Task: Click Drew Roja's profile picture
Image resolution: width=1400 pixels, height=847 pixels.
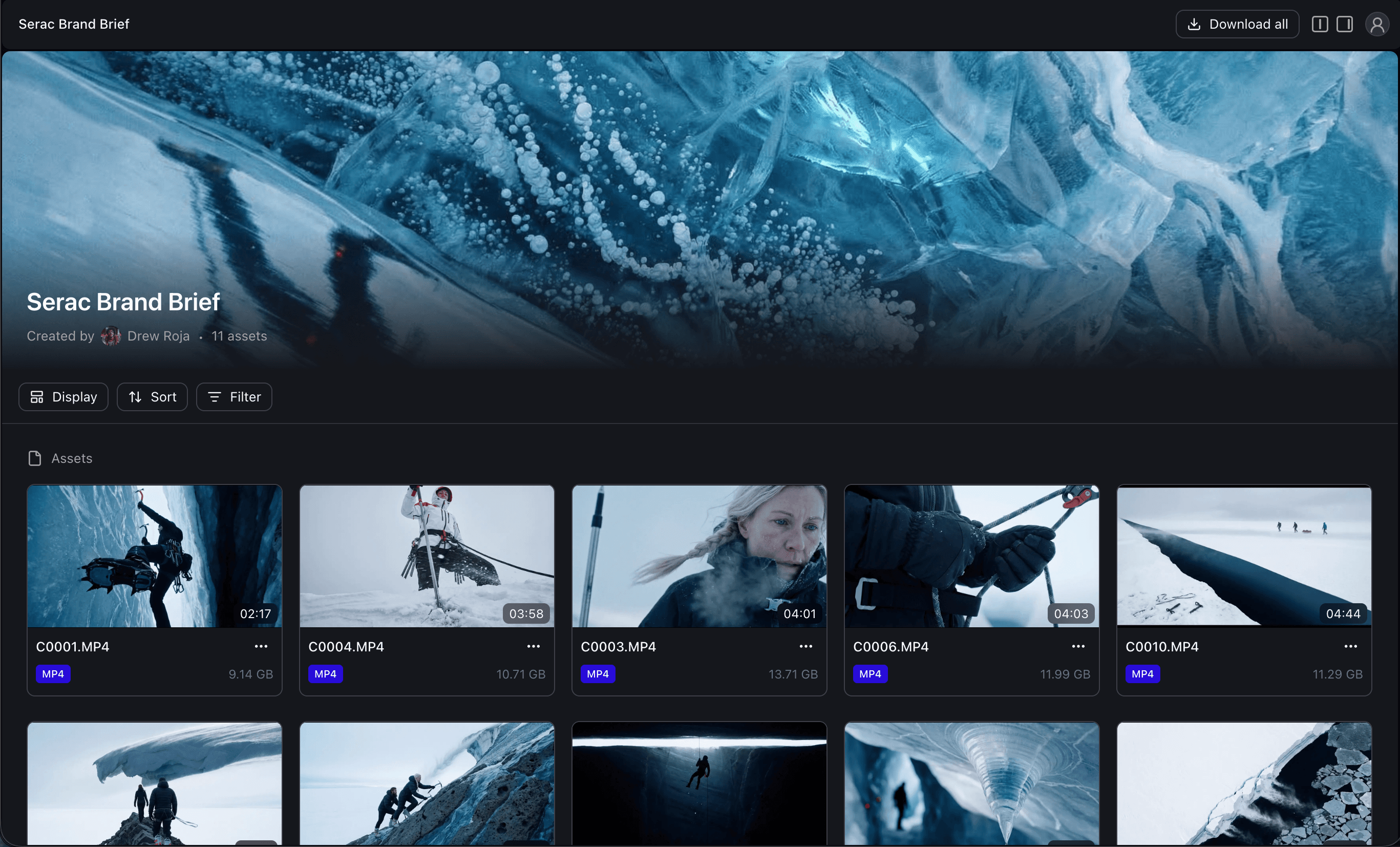Action: [111, 336]
